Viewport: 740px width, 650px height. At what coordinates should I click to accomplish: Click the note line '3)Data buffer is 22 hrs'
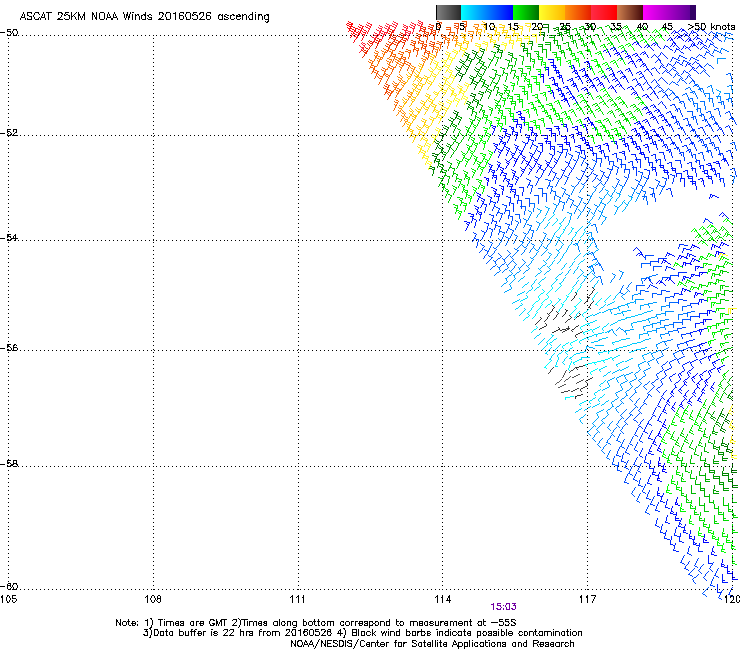pyautogui.click(x=362, y=633)
